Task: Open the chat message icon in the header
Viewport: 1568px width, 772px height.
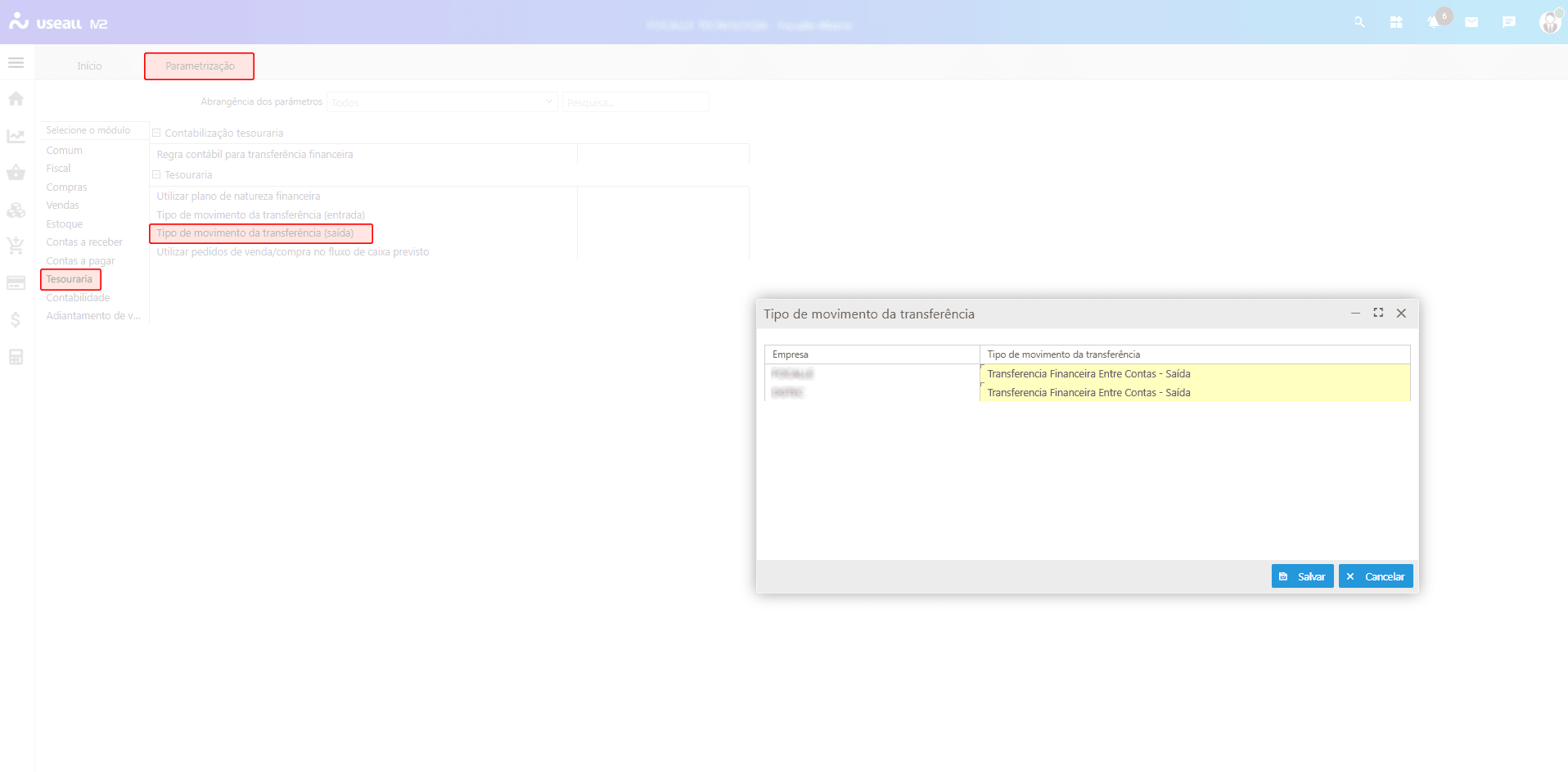Action: [1509, 22]
